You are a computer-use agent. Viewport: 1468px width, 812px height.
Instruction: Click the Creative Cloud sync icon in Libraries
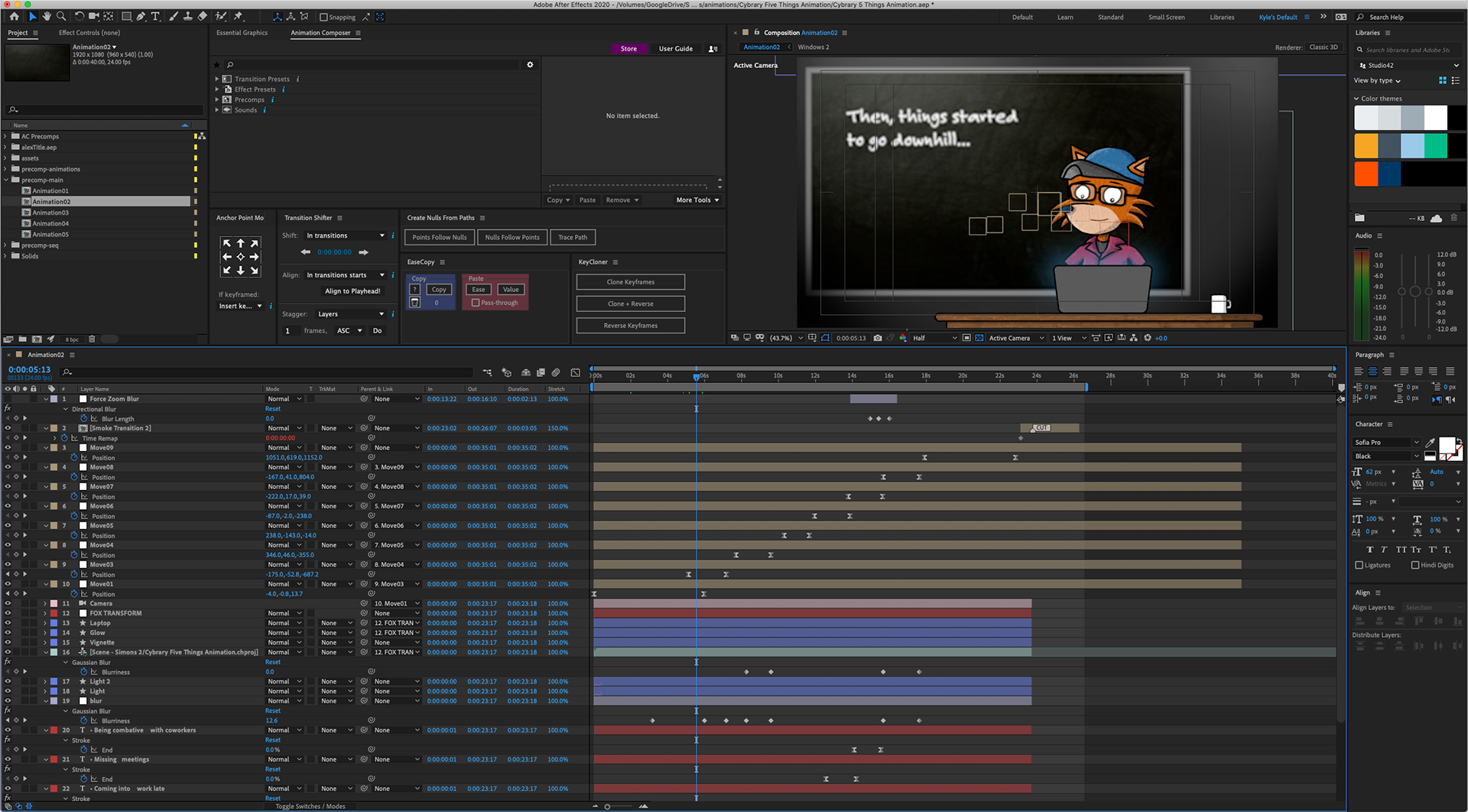[x=1436, y=219]
